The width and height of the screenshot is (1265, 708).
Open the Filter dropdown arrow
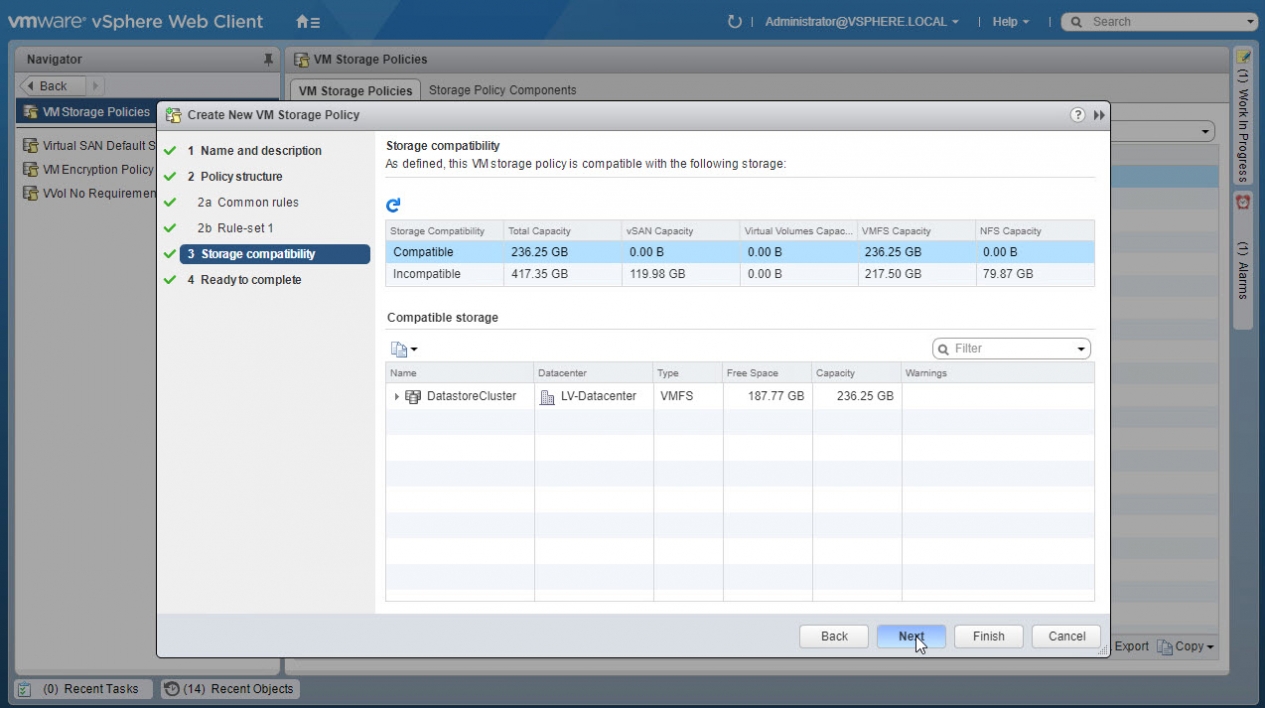pos(1081,349)
